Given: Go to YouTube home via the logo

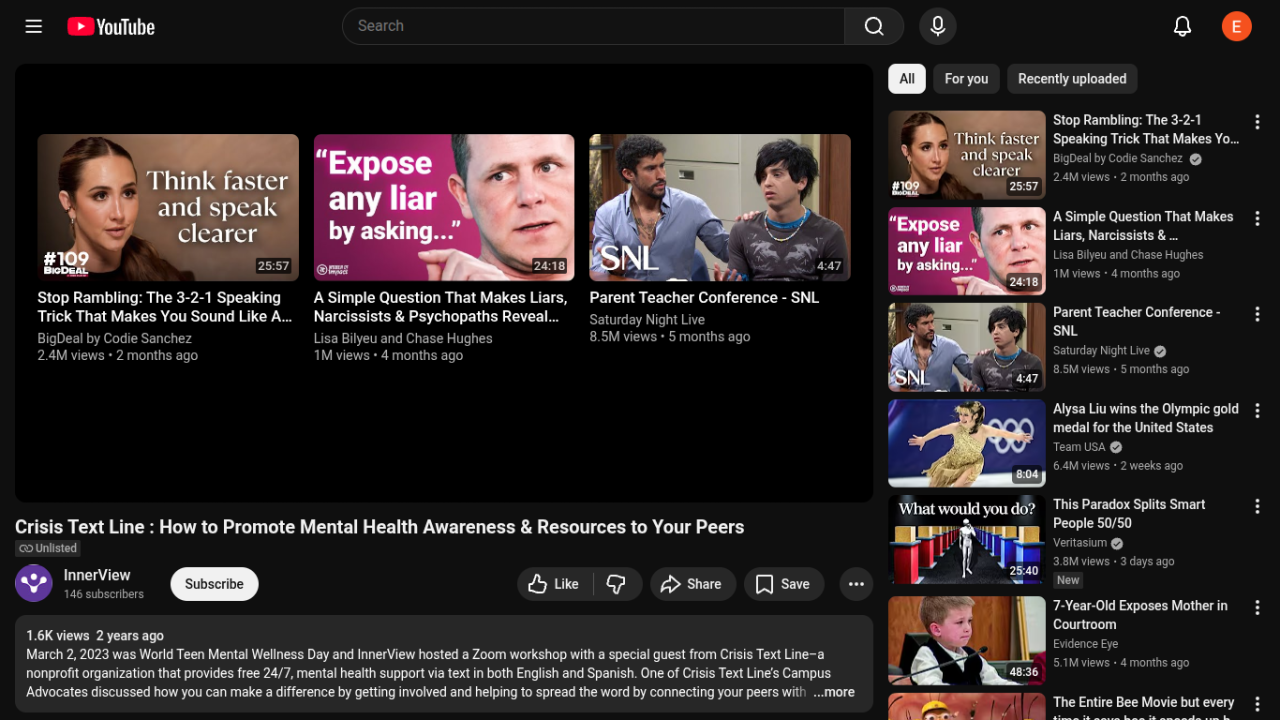Looking at the screenshot, I should (111, 27).
